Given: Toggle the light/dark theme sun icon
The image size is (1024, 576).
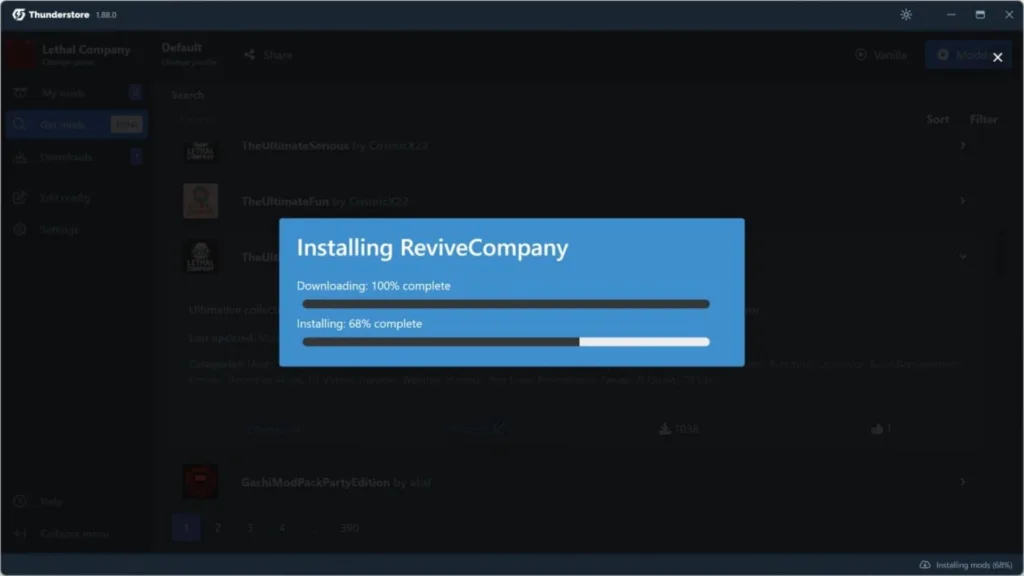Looking at the screenshot, I should coord(906,15).
